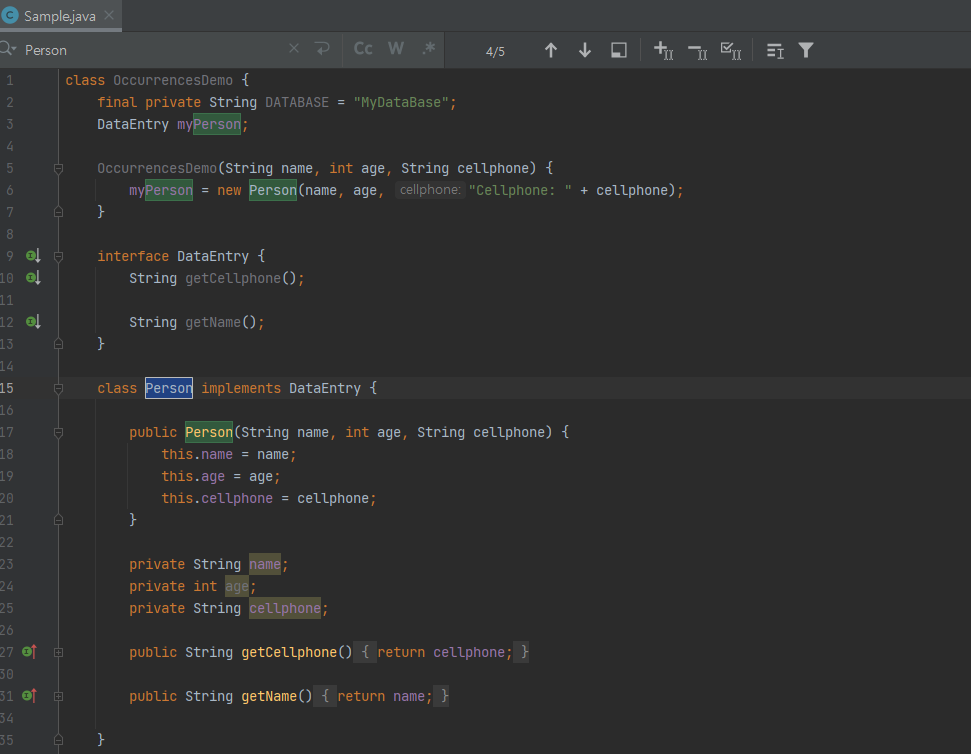Expand the getCellphone method at line 27
Viewport: 971px width, 754px height.
[58, 652]
